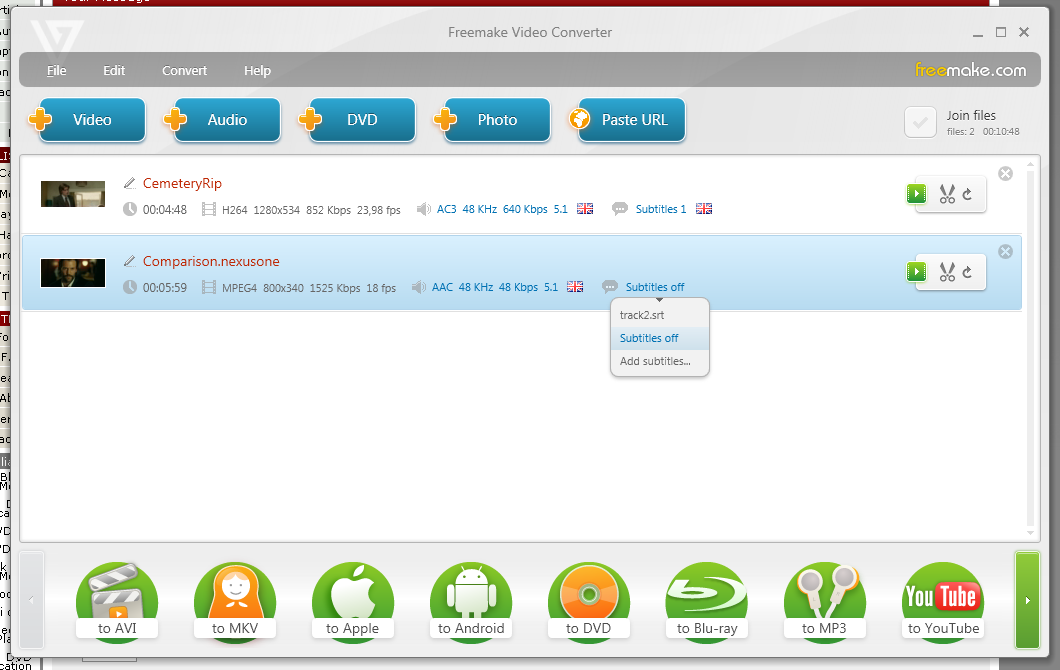Open the Subtitles 1 dropdown for CemeteryRip
This screenshot has height=670, width=1060.
click(x=660, y=209)
